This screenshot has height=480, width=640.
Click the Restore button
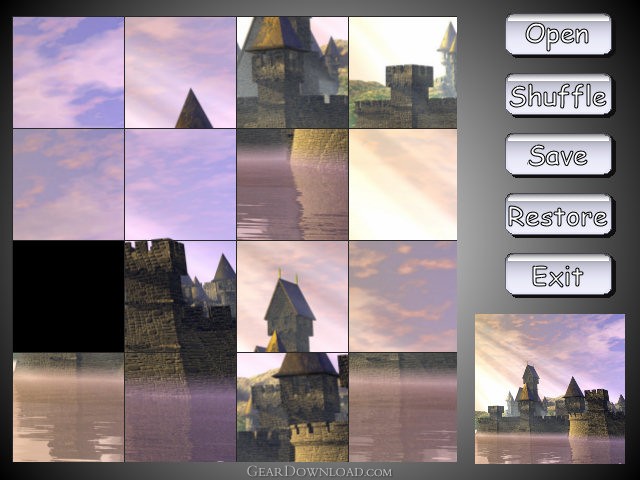point(558,215)
